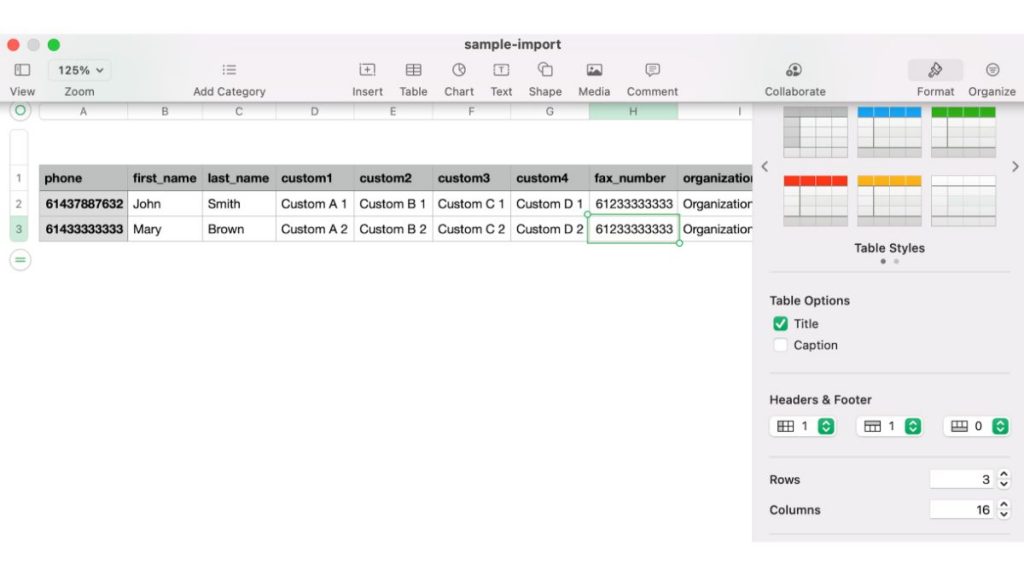
Task: Open the Organize panel
Action: pyautogui.click(x=992, y=70)
